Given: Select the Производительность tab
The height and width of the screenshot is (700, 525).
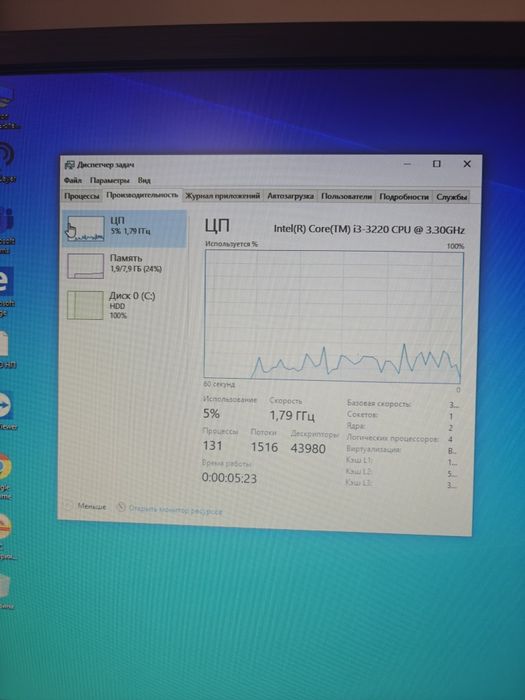Looking at the screenshot, I should coord(142,195).
